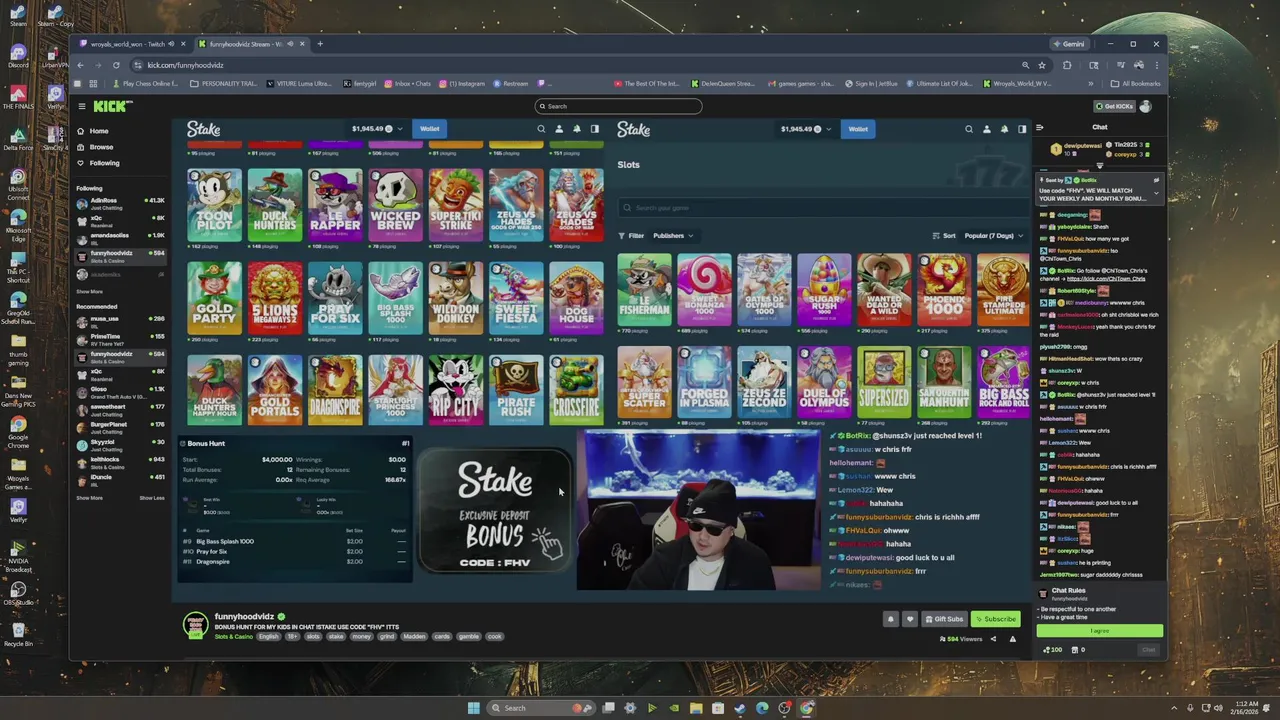The width and height of the screenshot is (1280, 720).
Task: Click Windows Start button on taskbar
Action: pyautogui.click(x=473, y=708)
